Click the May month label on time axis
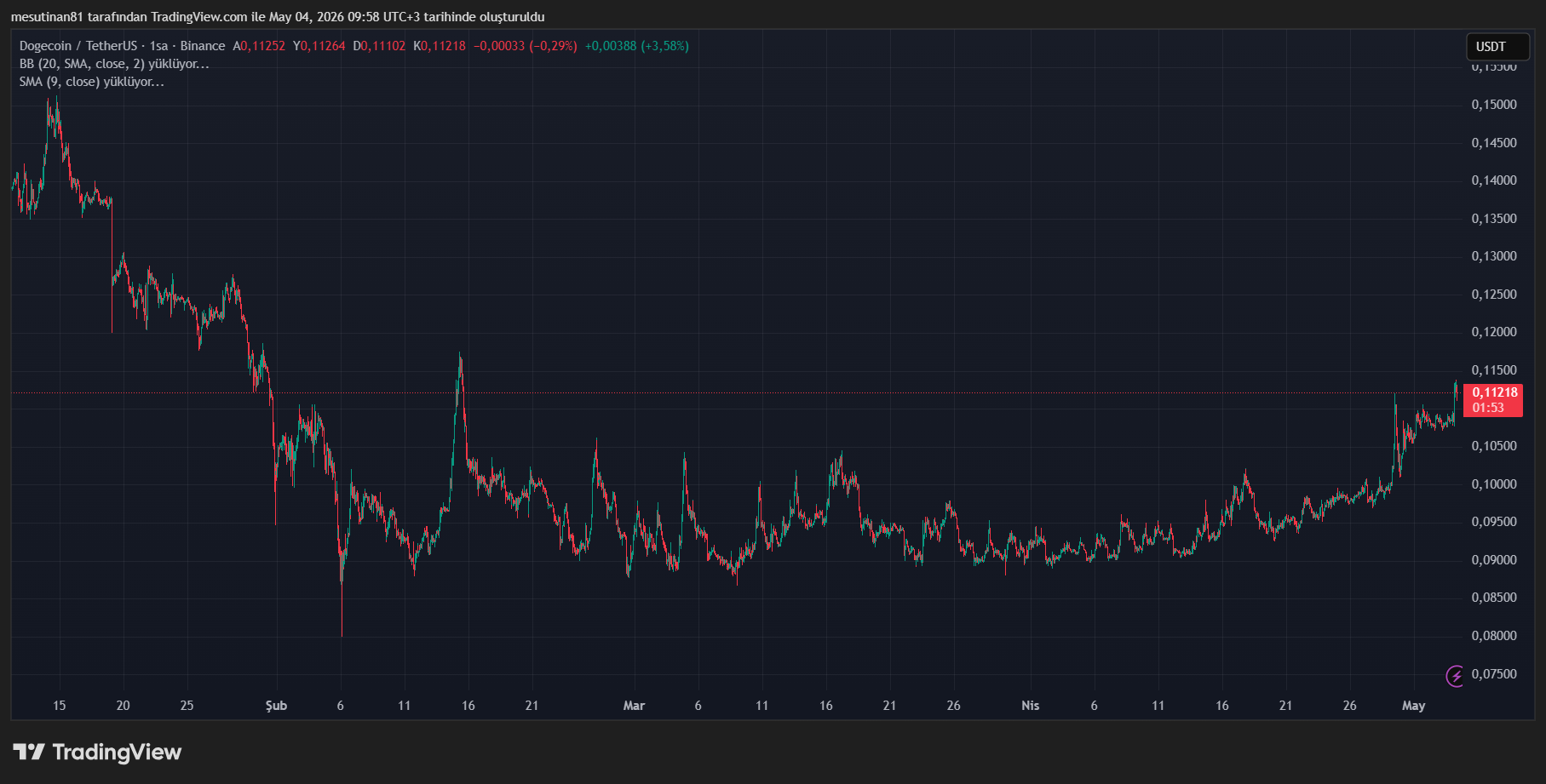 [x=1414, y=706]
